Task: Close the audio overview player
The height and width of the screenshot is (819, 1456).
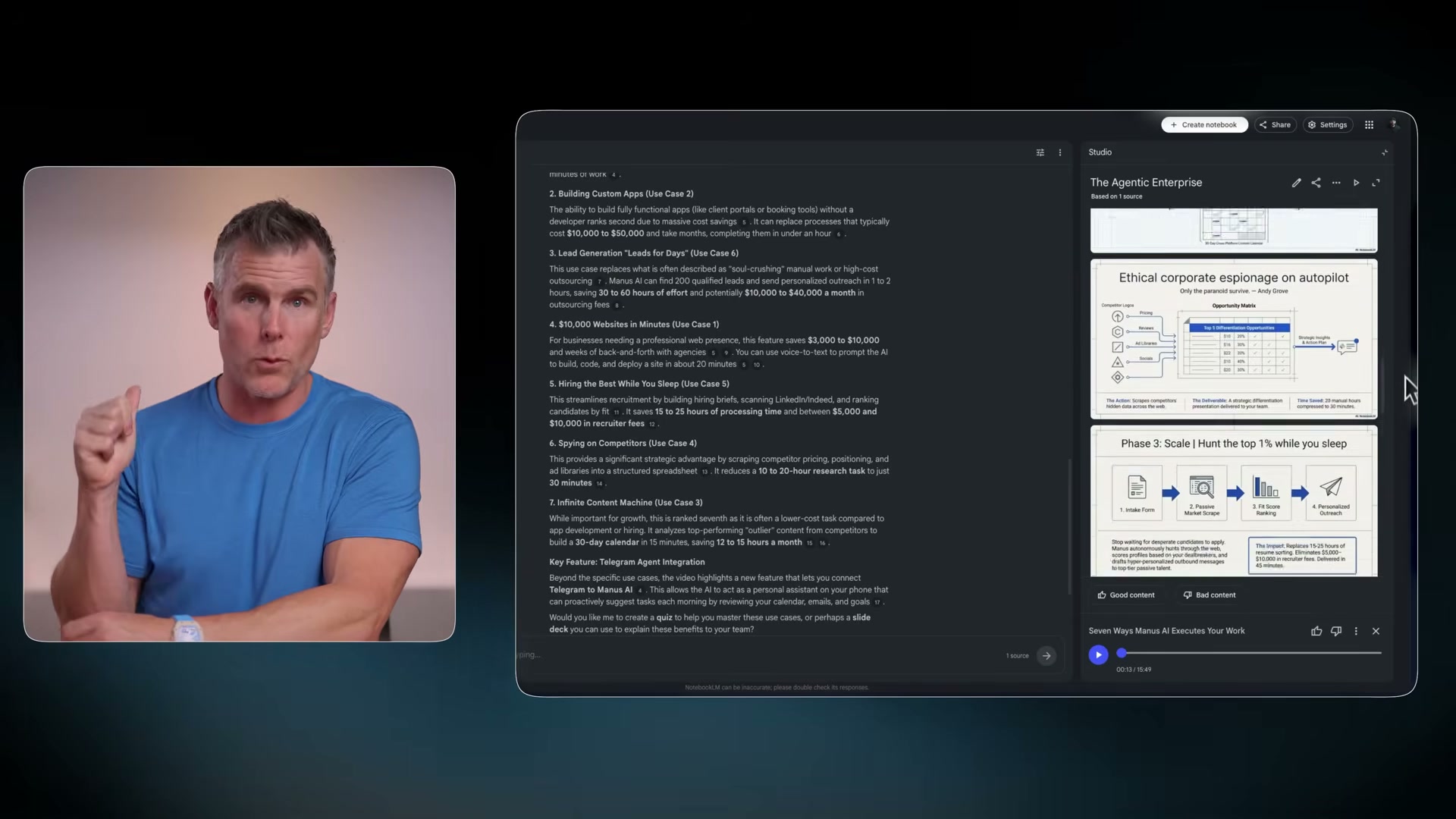Action: tap(1376, 631)
